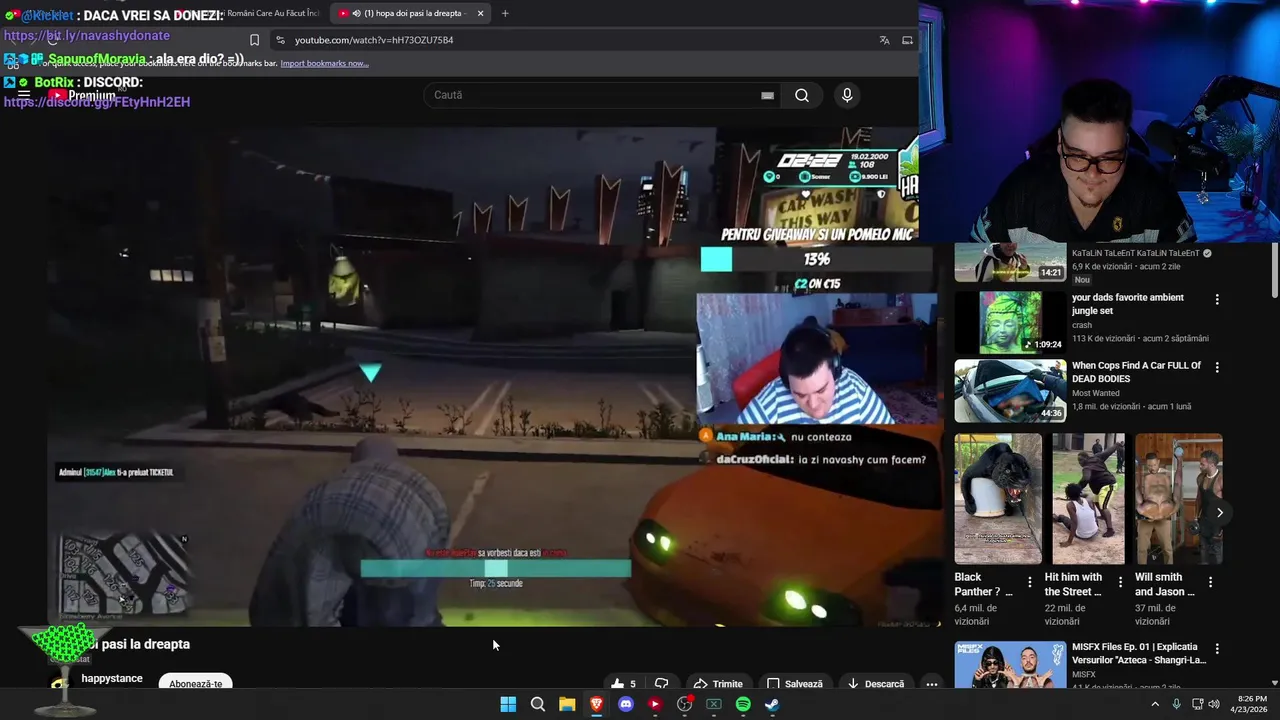The width and height of the screenshot is (1280, 720).
Task: Select the hopa doi pasi la dreapta tab
Action: click(410, 13)
